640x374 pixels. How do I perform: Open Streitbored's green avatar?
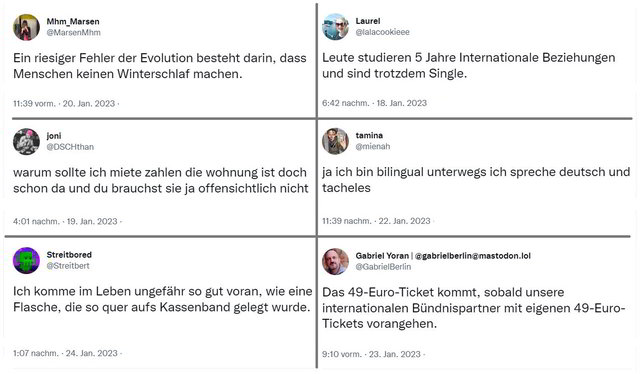[27, 260]
